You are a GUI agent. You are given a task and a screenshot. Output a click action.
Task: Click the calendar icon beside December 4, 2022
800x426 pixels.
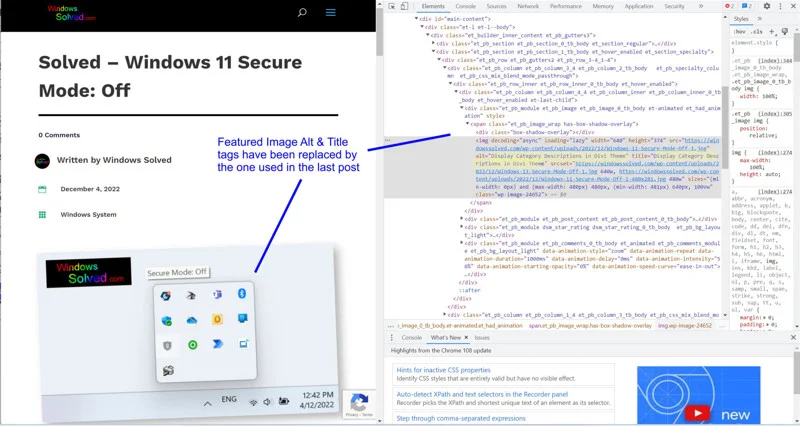[x=42, y=189]
